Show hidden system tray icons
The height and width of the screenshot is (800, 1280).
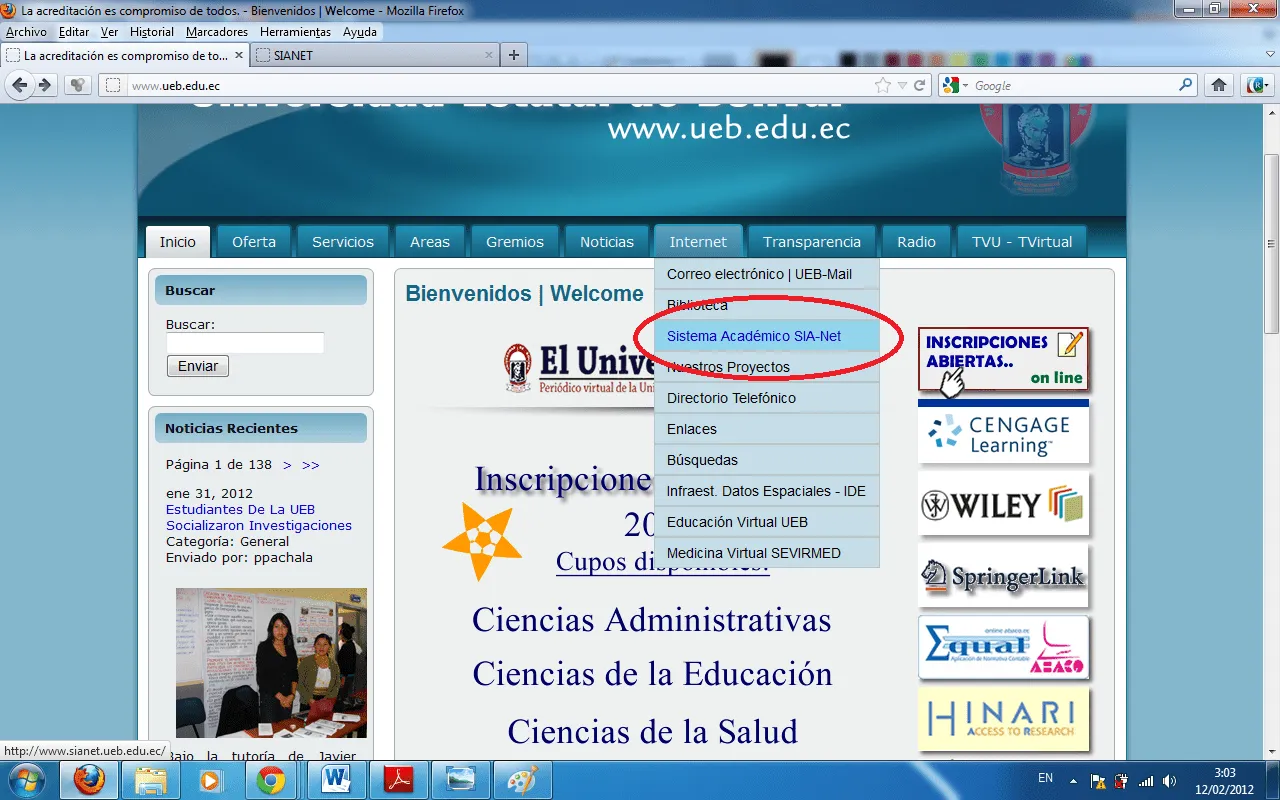(x=1074, y=780)
